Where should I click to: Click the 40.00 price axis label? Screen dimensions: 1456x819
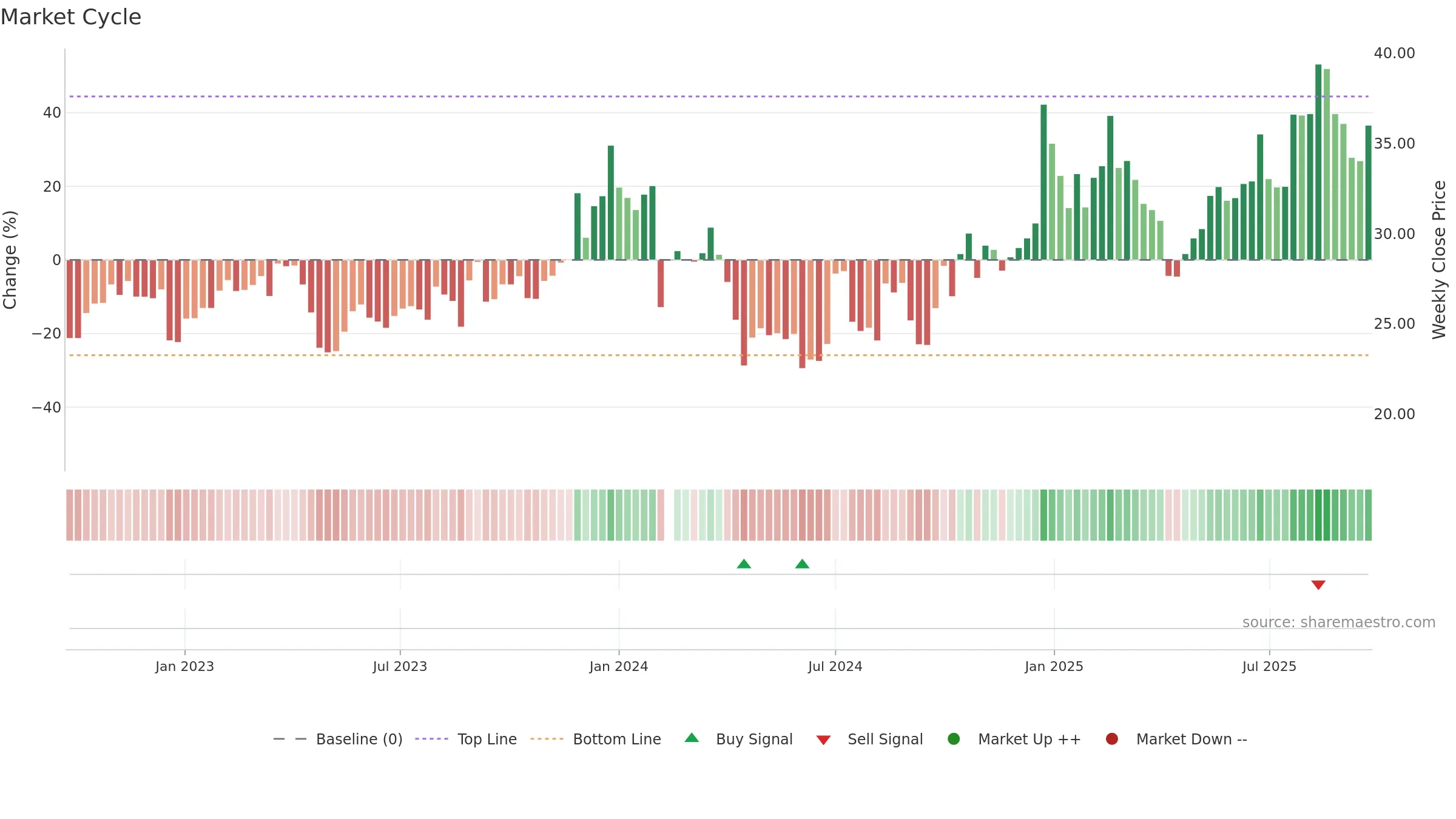tap(1394, 53)
